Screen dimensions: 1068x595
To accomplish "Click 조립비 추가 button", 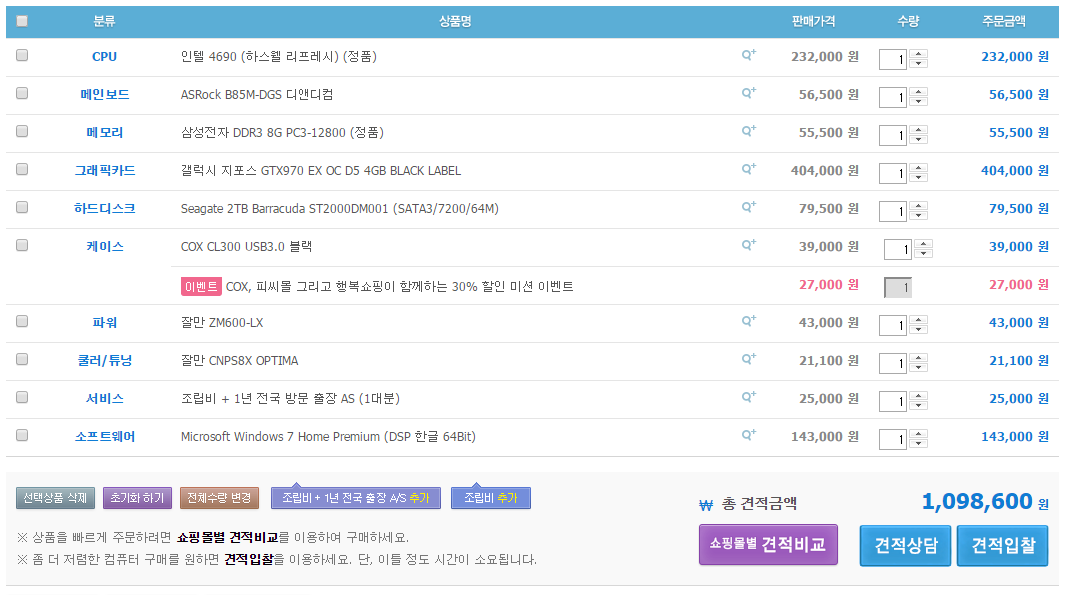I will 490,498.
